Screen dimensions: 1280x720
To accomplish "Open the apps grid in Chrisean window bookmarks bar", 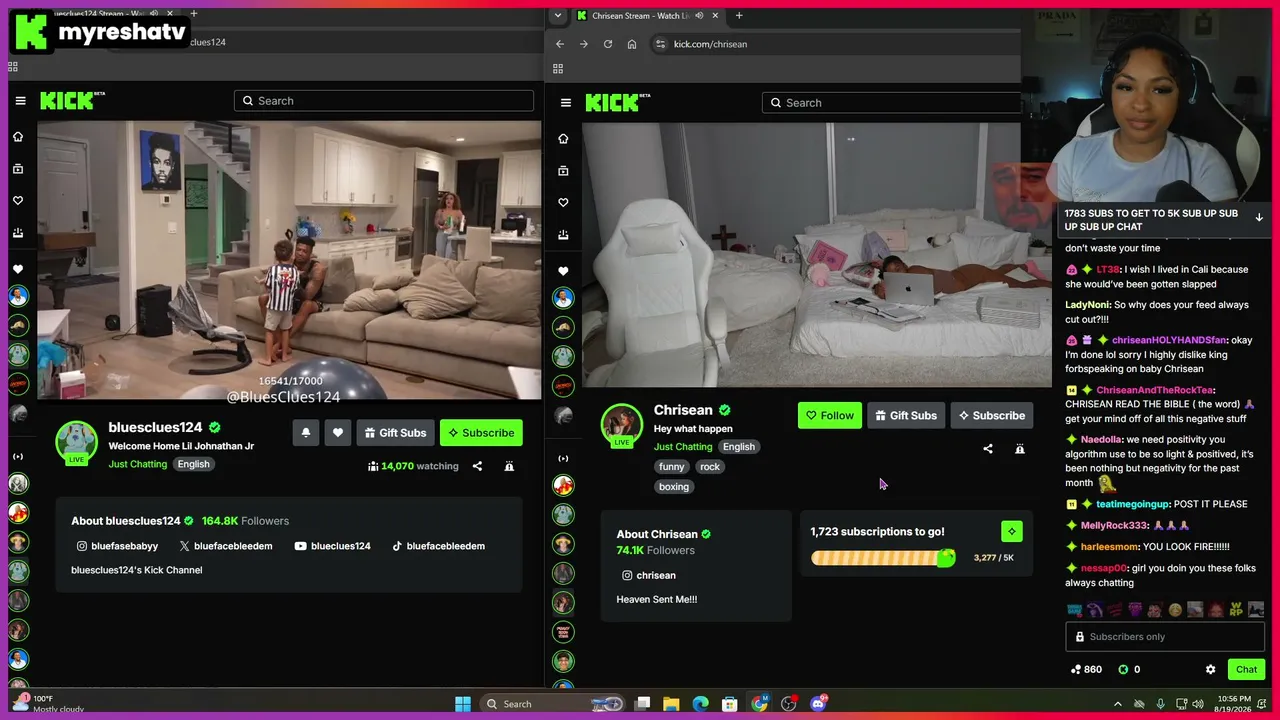I will (558, 68).
